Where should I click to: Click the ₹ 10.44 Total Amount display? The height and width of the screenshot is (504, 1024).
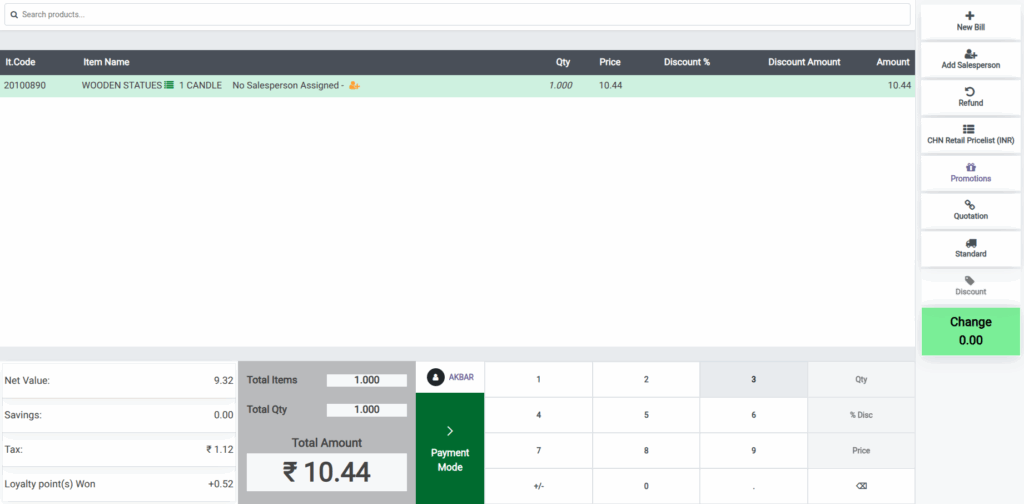(327, 472)
